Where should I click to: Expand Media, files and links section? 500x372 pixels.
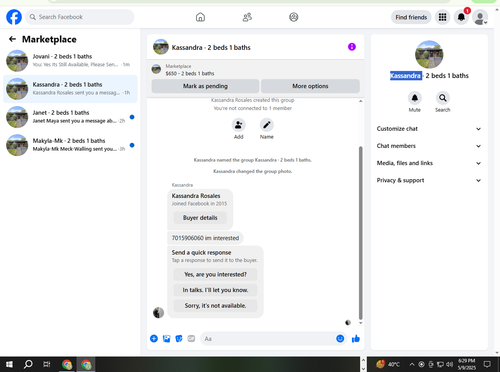(x=429, y=163)
